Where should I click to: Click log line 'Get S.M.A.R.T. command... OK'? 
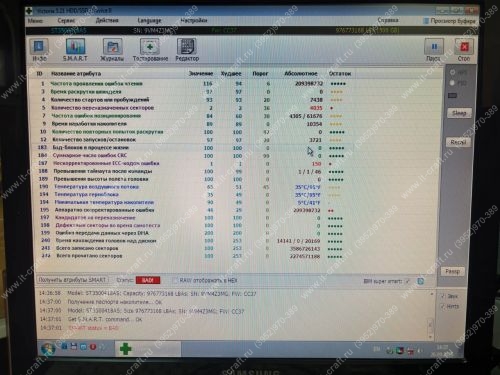pyautogui.click(x=105, y=319)
